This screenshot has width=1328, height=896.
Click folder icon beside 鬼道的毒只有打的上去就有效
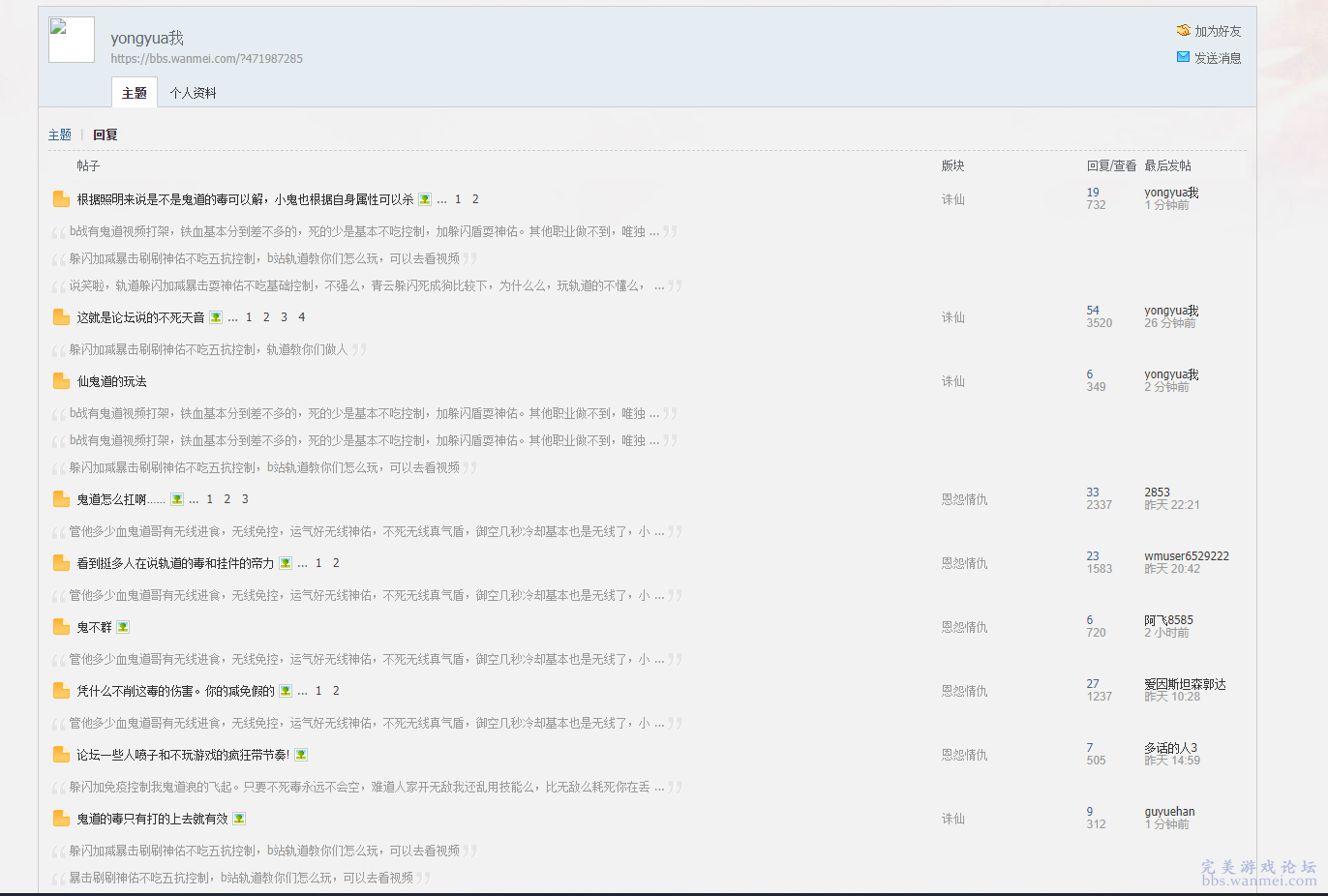(x=61, y=819)
